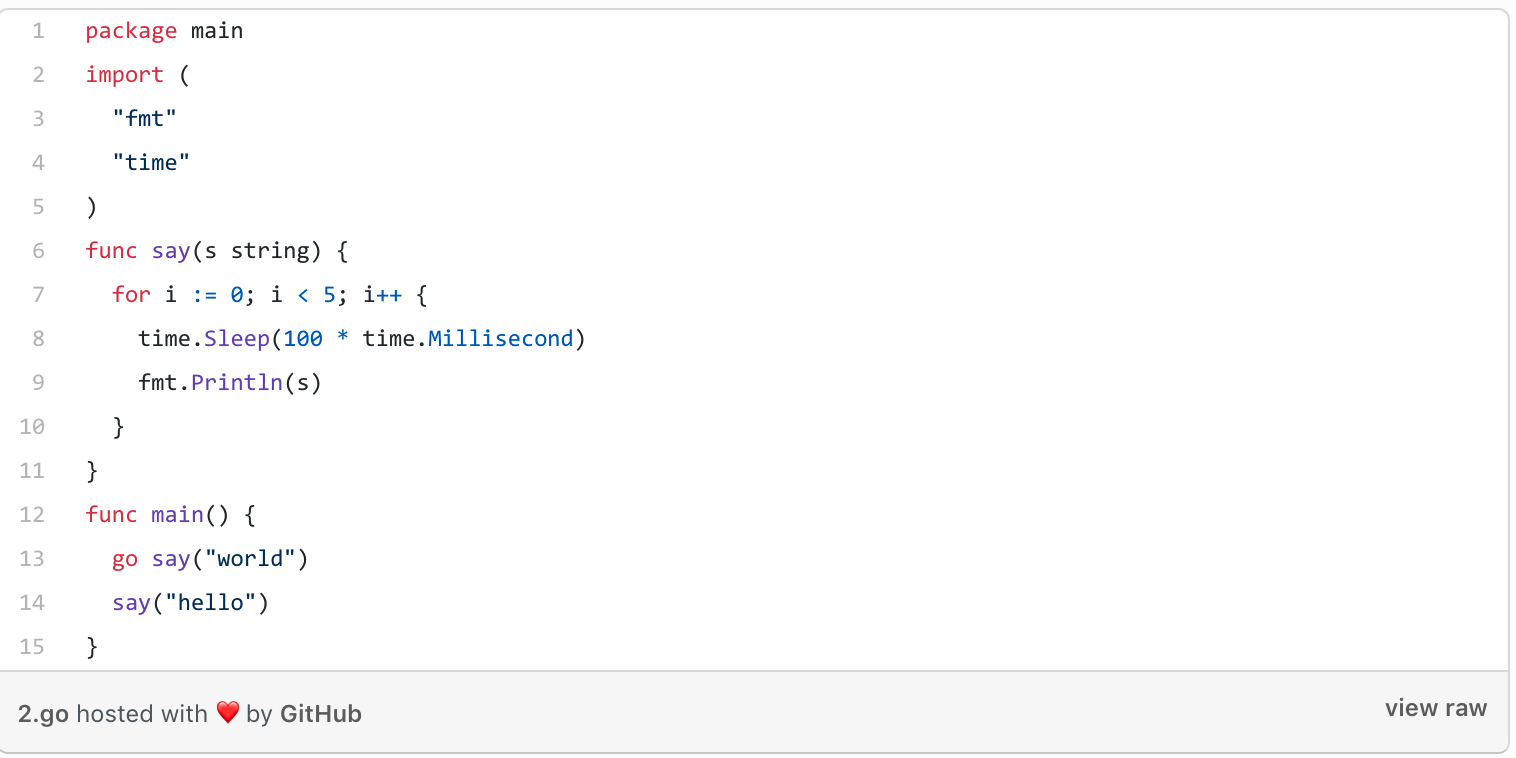The image size is (1516, 758).
Task: Click the red heart icon in footer
Action: [227, 713]
